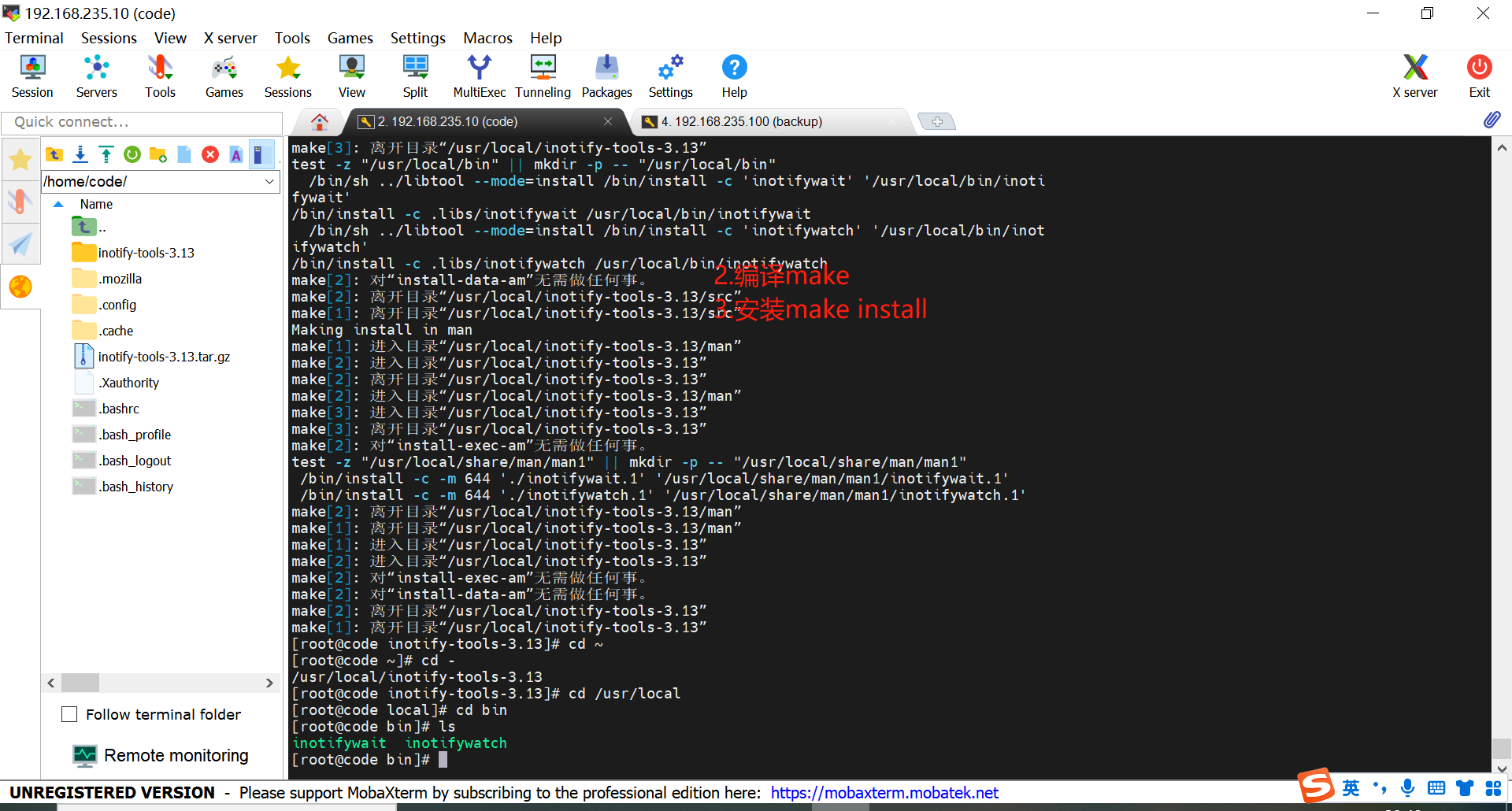Screen dimensions: 1512x811
Task: Open the Games menu
Action: [350, 38]
